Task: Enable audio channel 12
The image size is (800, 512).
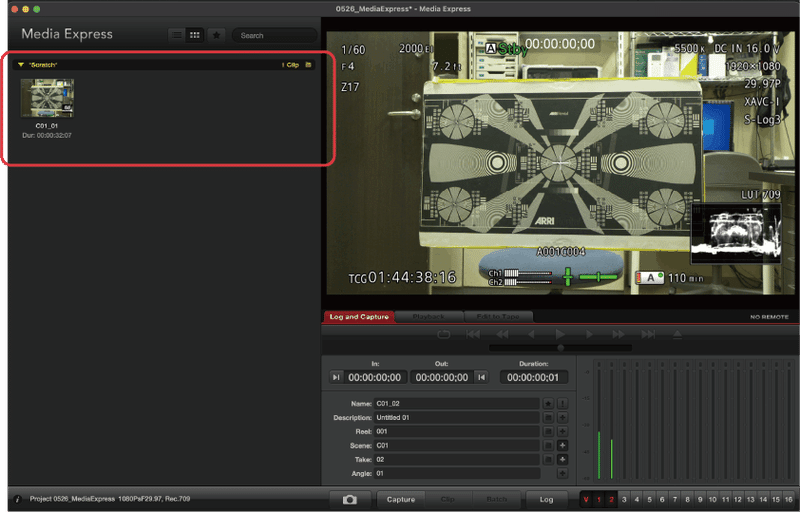Action: click(x=738, y=500)
